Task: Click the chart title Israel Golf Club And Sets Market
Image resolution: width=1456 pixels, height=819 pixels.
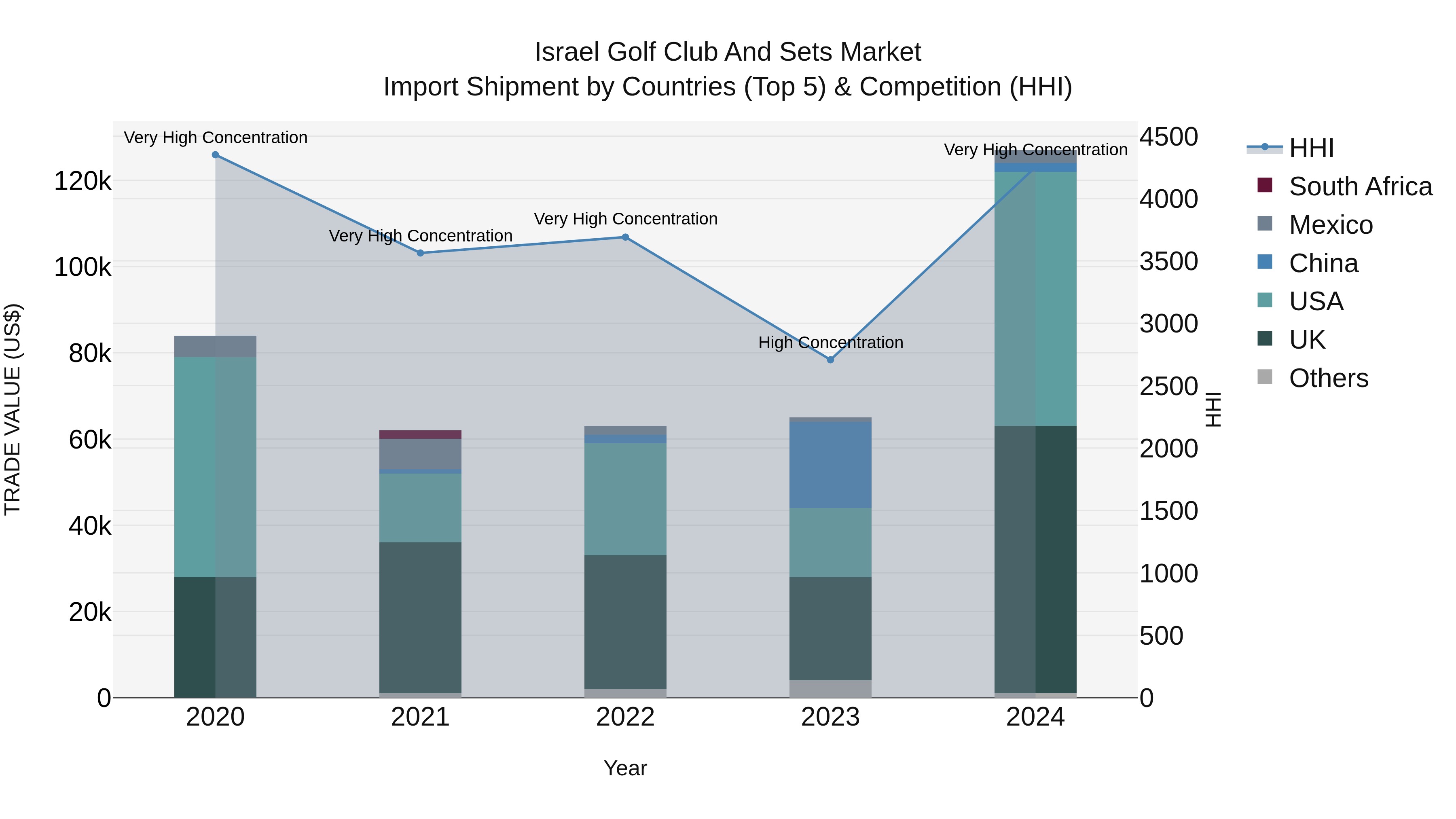Action: tap(728, 52)
